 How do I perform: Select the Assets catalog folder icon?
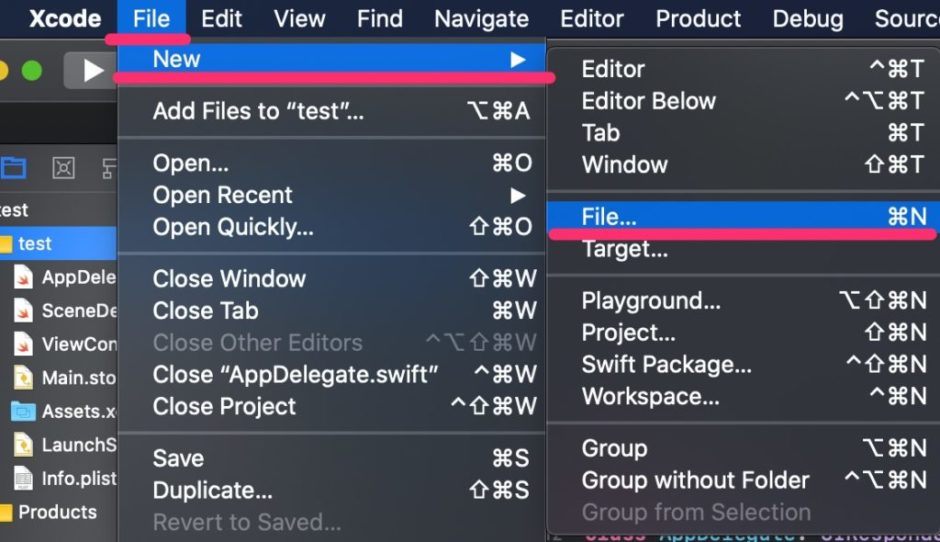[x=23, y=411]
